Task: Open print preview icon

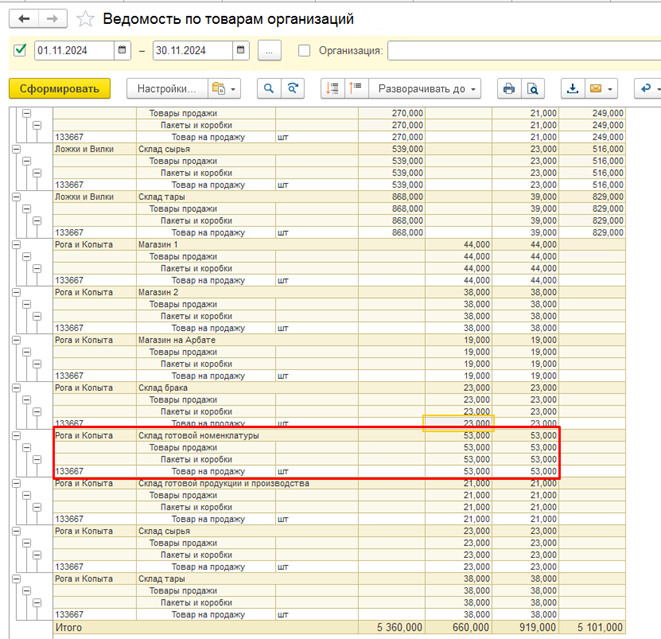Action: pos(533,89)
